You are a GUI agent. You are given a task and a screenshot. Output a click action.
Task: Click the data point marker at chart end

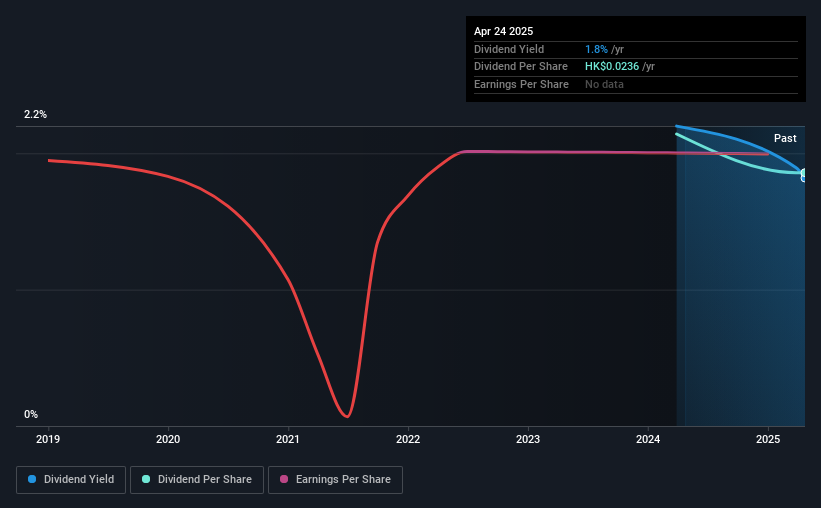(804, 175)
